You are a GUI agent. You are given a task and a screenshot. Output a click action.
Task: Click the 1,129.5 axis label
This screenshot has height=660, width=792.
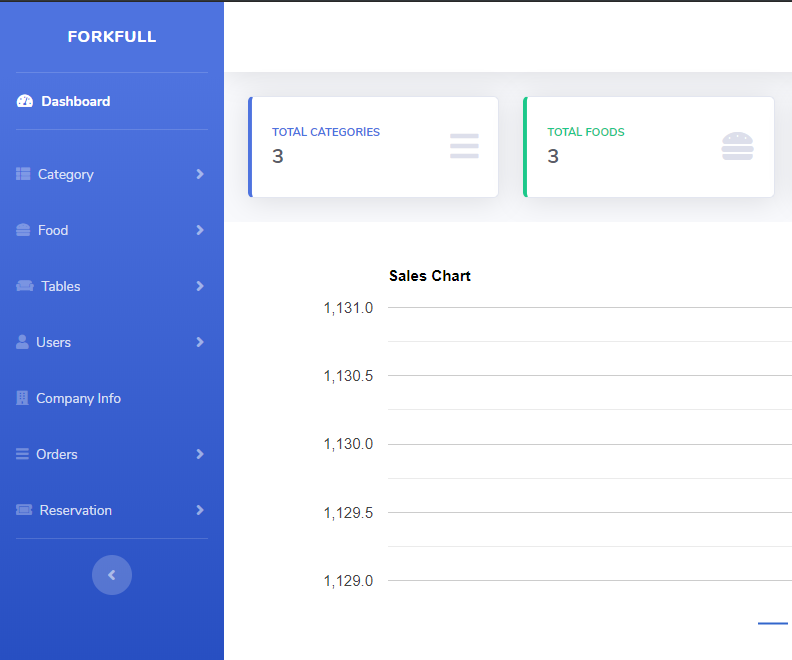coord(348,513)
